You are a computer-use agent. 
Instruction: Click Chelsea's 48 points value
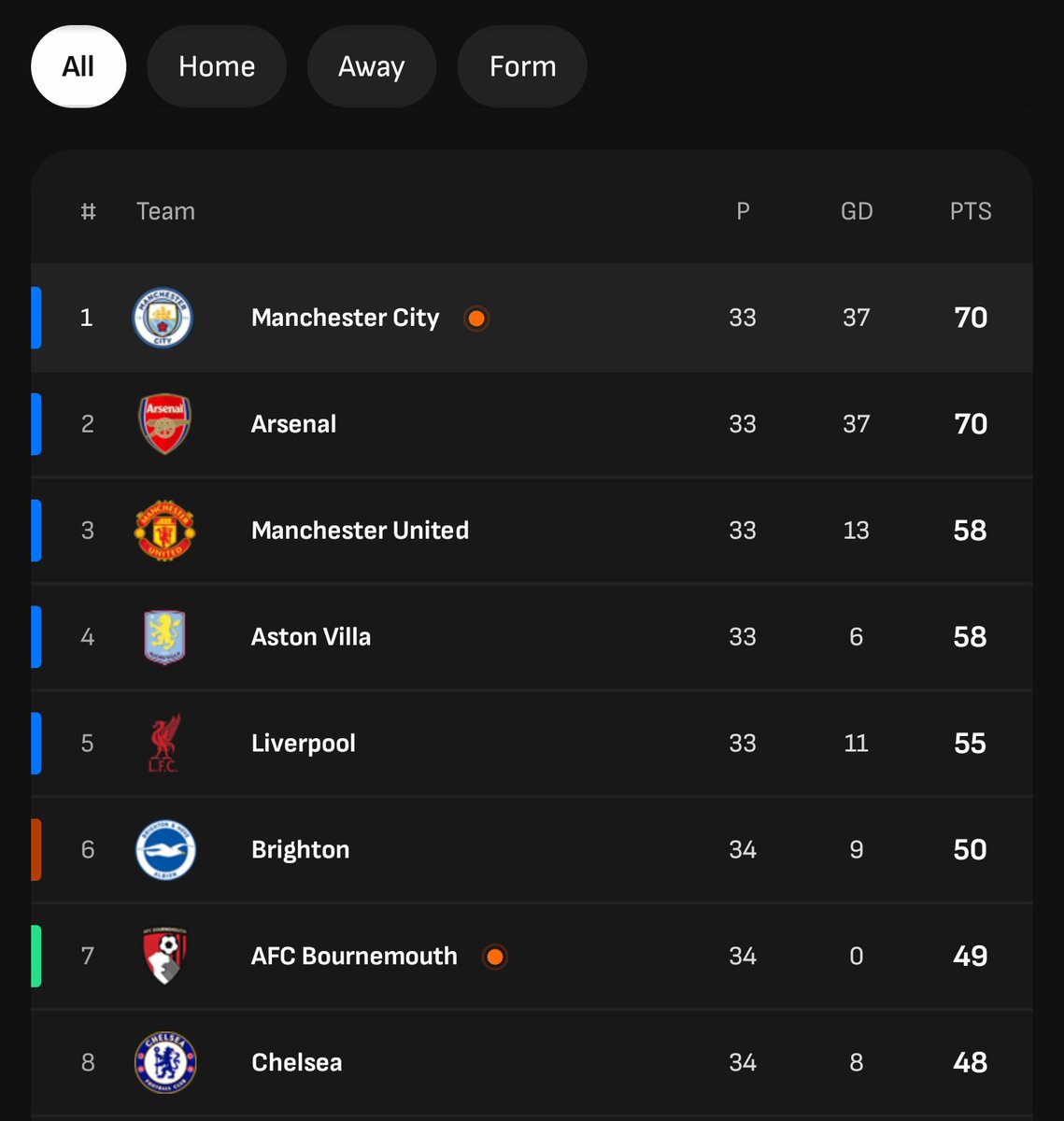pos(971,1063)
